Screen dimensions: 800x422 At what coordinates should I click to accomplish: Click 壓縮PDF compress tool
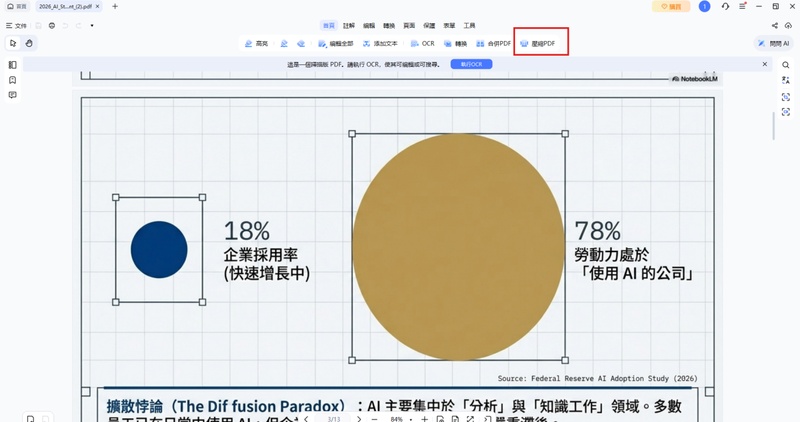pos(538,44)
